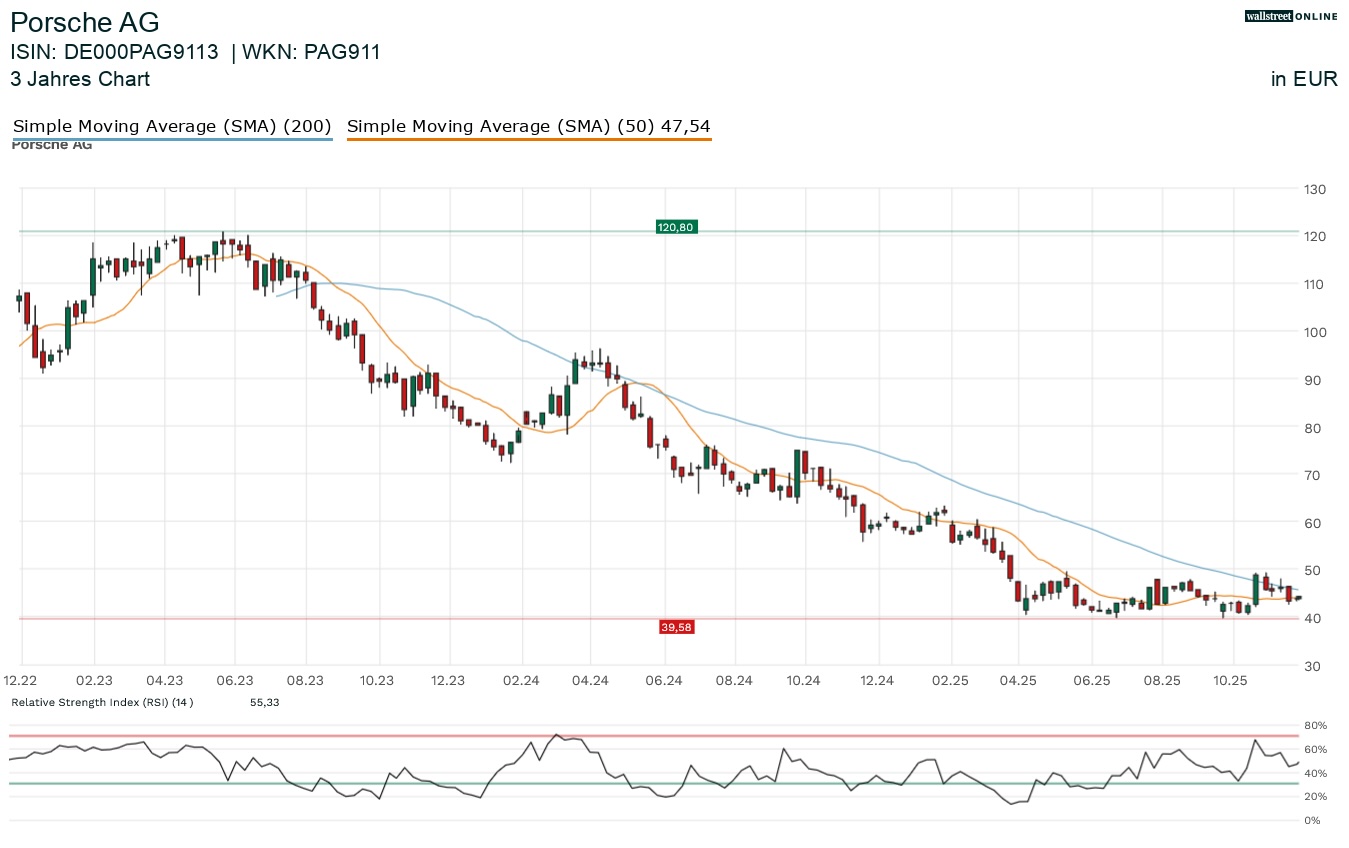
Task: Click the blue line under SMA (200)
Action: coord(172,140)
